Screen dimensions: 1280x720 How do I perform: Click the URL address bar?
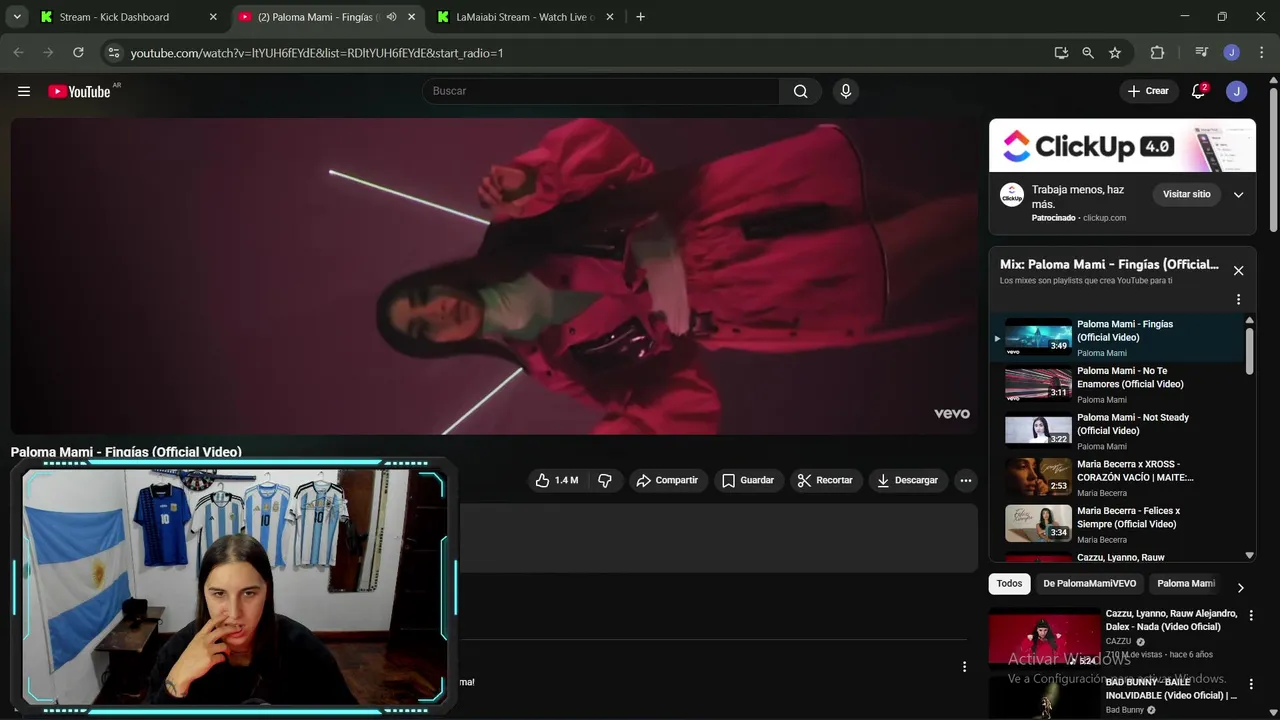pyautogui.click(x=580, y=53)
